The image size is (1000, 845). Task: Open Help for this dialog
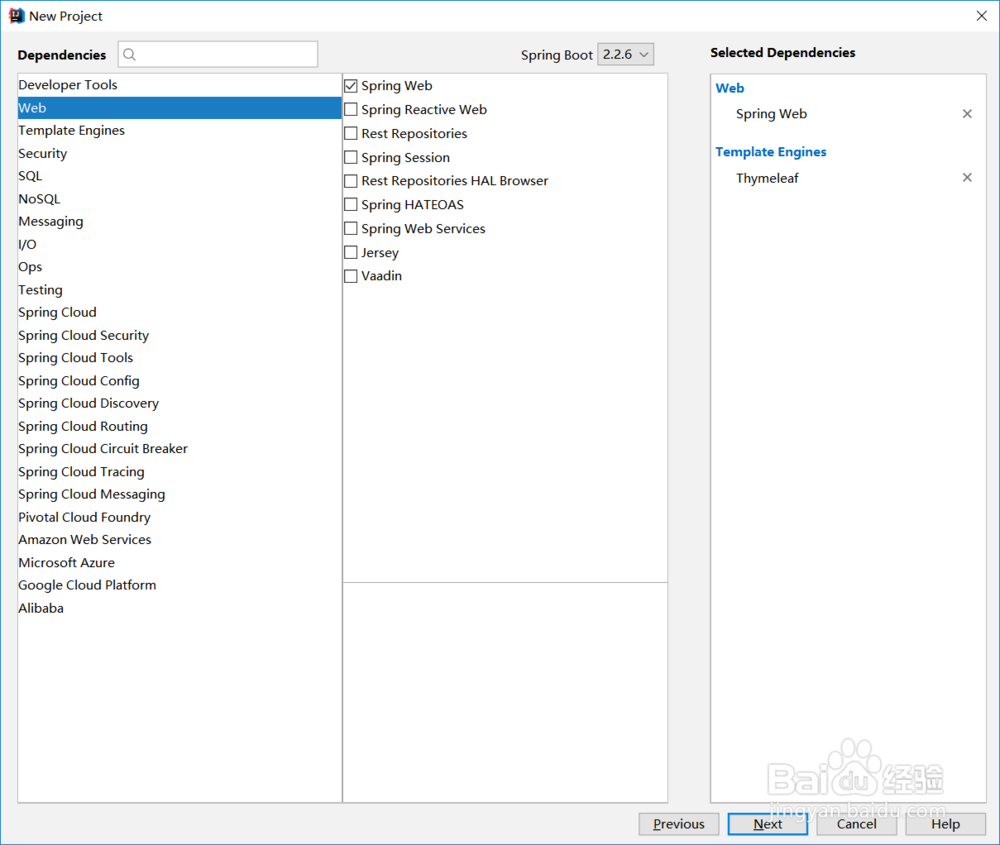click(945, 824)
